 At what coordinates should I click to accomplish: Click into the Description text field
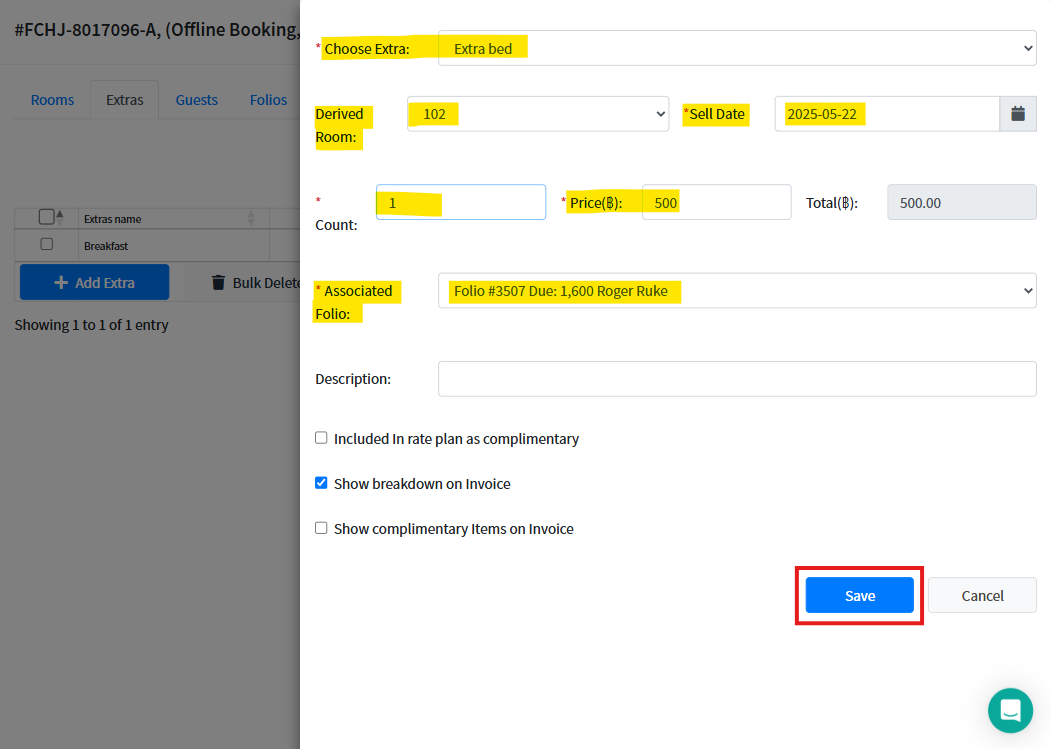coord(736,379)
